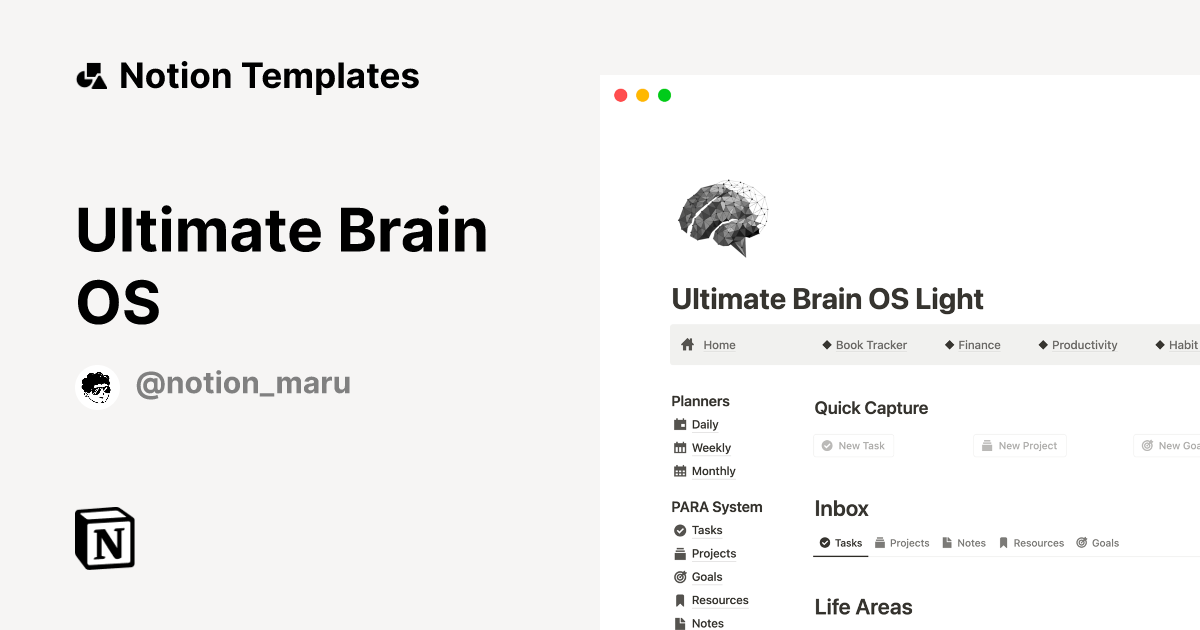Viewport: 1200px width, 630px height.
Task: Click the Notes page icon under PARA System
Action: (x=681, y=623)
